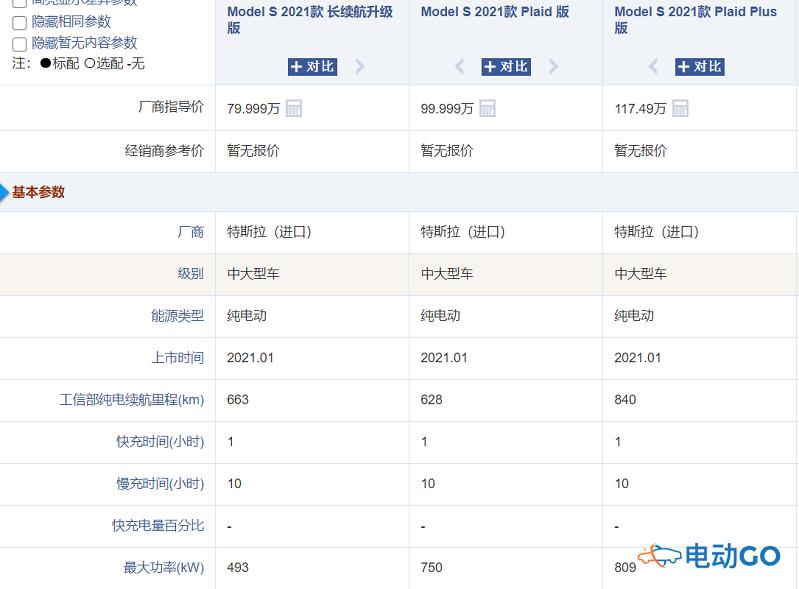
Task: Open Model S 2021款 Plaid 版 link
Action: click(x=495, y=12)
